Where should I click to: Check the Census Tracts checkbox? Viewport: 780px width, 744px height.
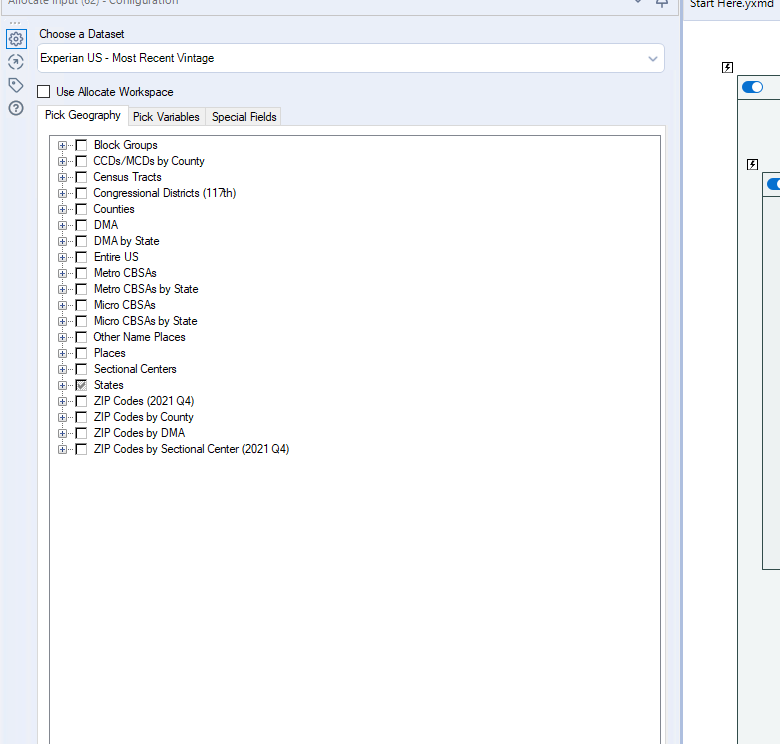(x=82, y=177)
